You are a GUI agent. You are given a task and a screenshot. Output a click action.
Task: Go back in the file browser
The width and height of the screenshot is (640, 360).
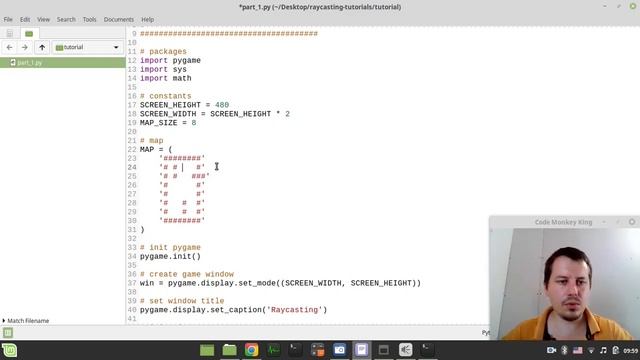pyautogui.click(x=9, y=47)
